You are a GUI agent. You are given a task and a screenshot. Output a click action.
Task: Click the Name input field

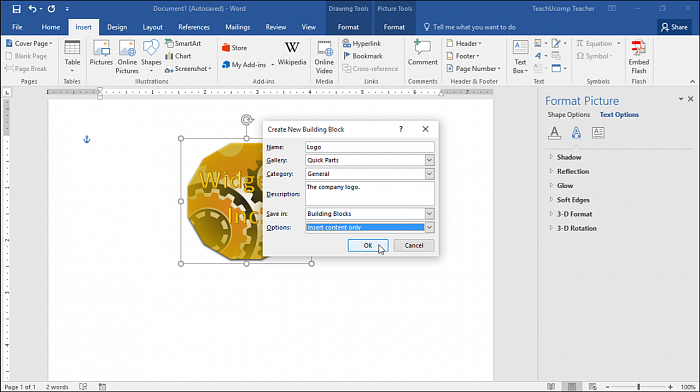pyautogui.click(x=370, y=147)
